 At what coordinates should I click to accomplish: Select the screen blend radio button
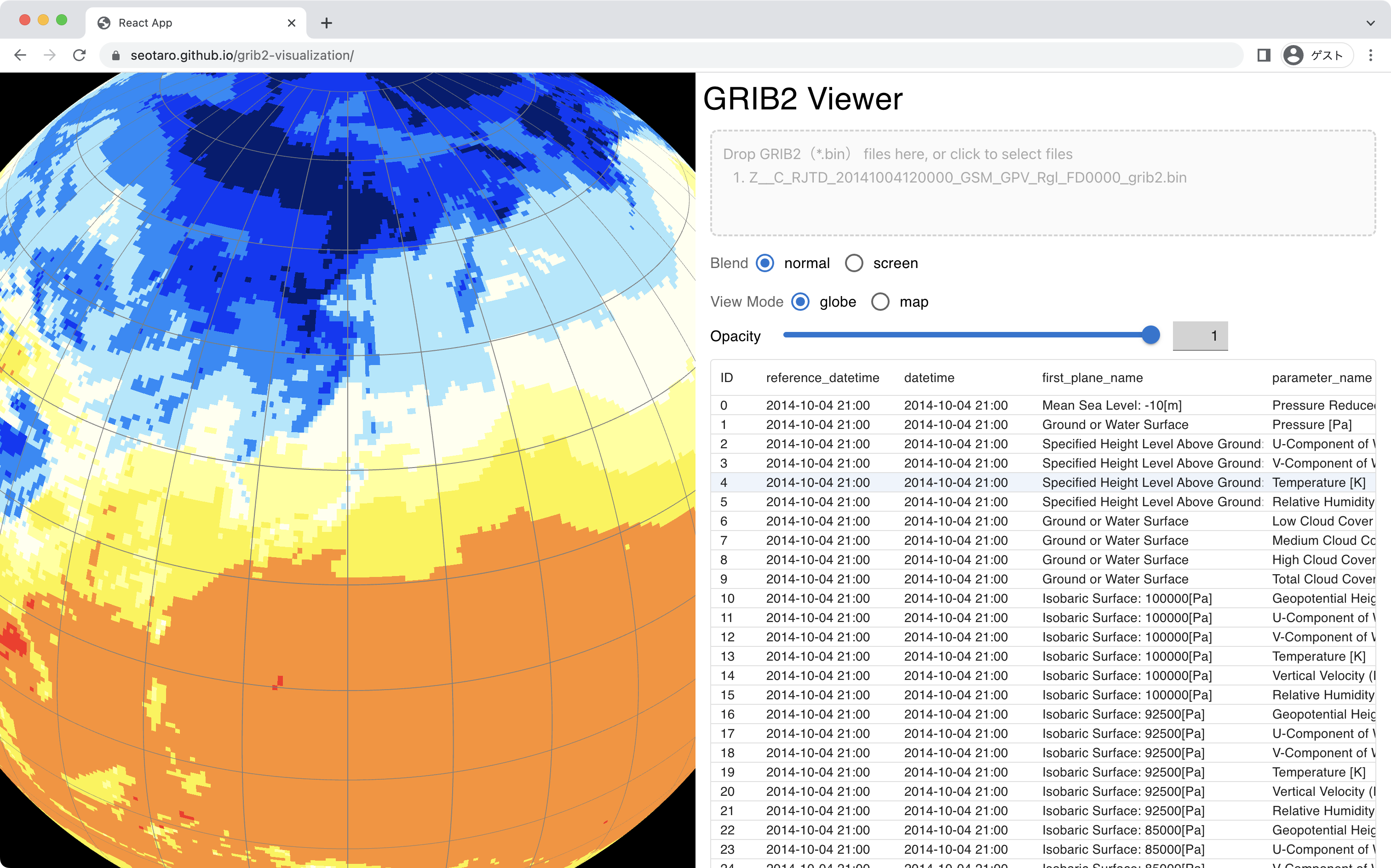(x=853, y=263)
